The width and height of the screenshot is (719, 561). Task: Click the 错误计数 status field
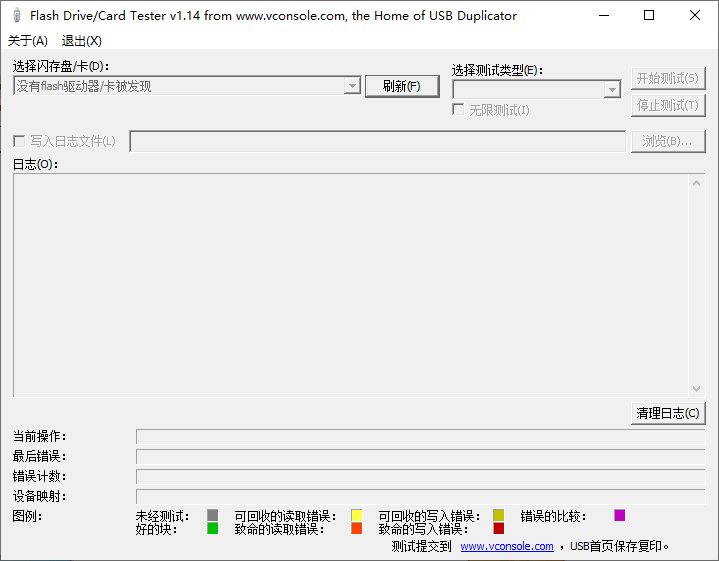pyautogui.click(x=420, y=477)
